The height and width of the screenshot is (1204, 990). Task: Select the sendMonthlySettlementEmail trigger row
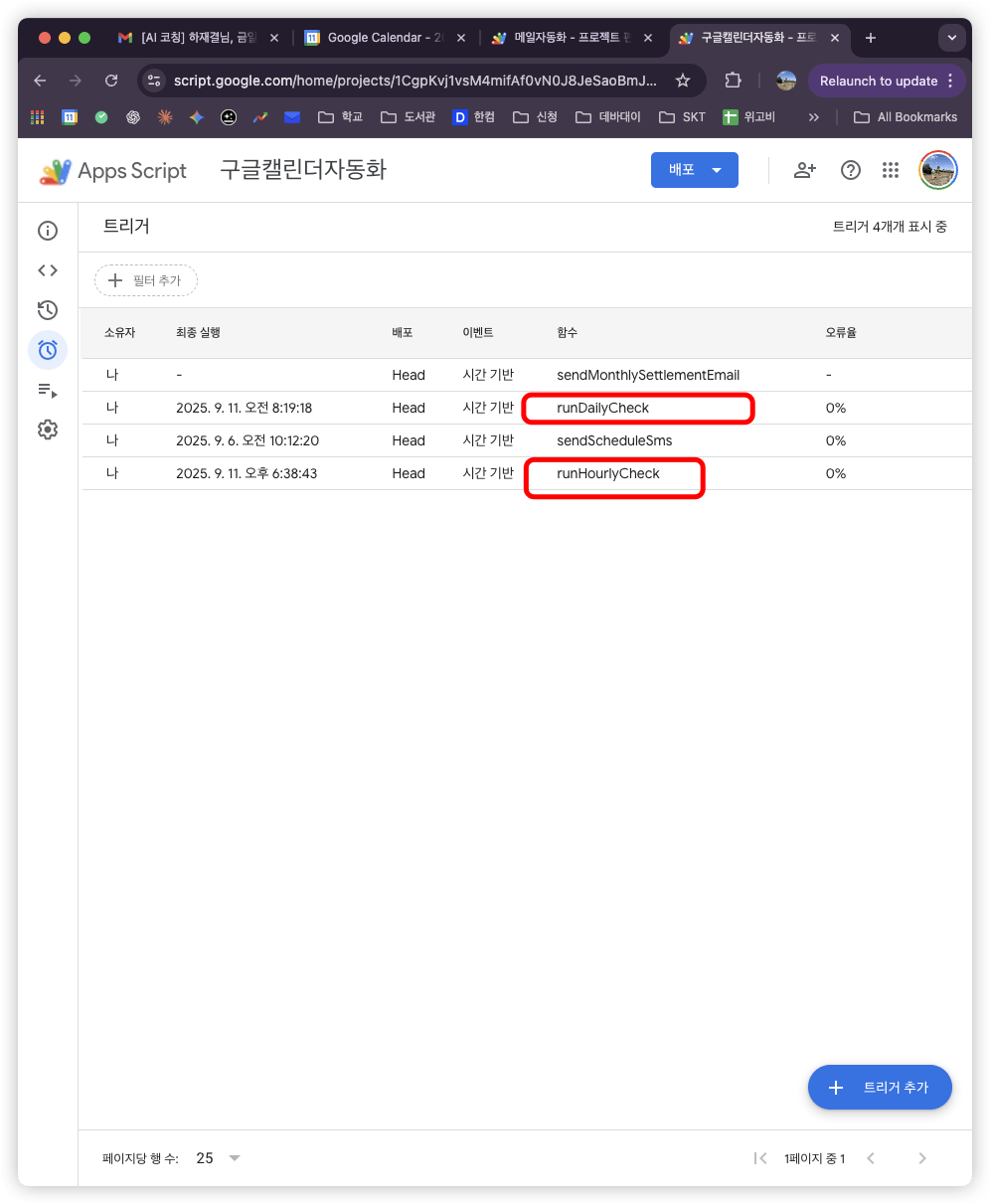(x=527, y=375)
